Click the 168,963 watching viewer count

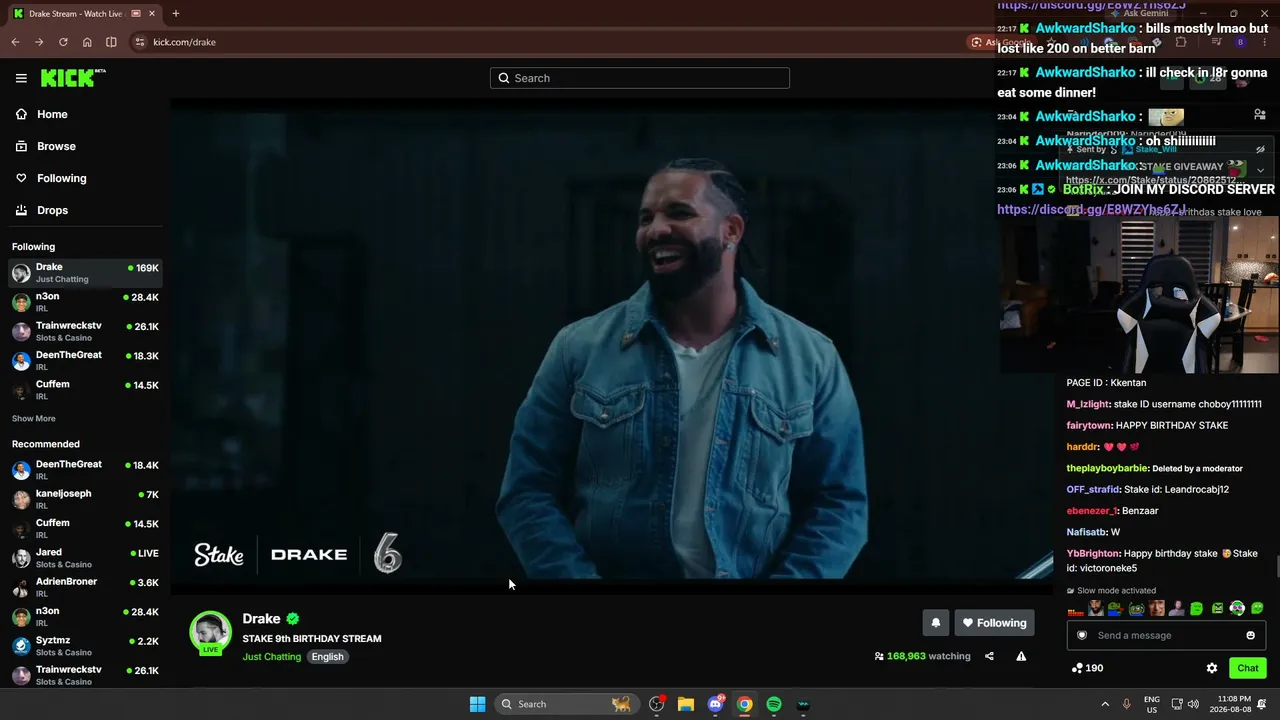922,656
